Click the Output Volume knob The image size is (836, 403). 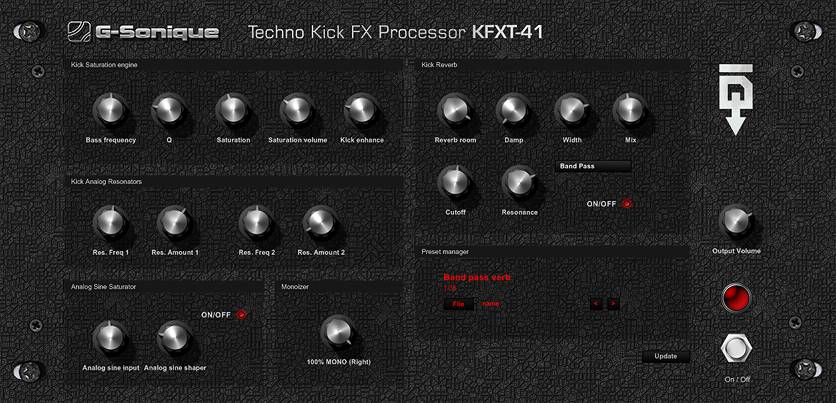pyautogui.click(x=736, y=221)
